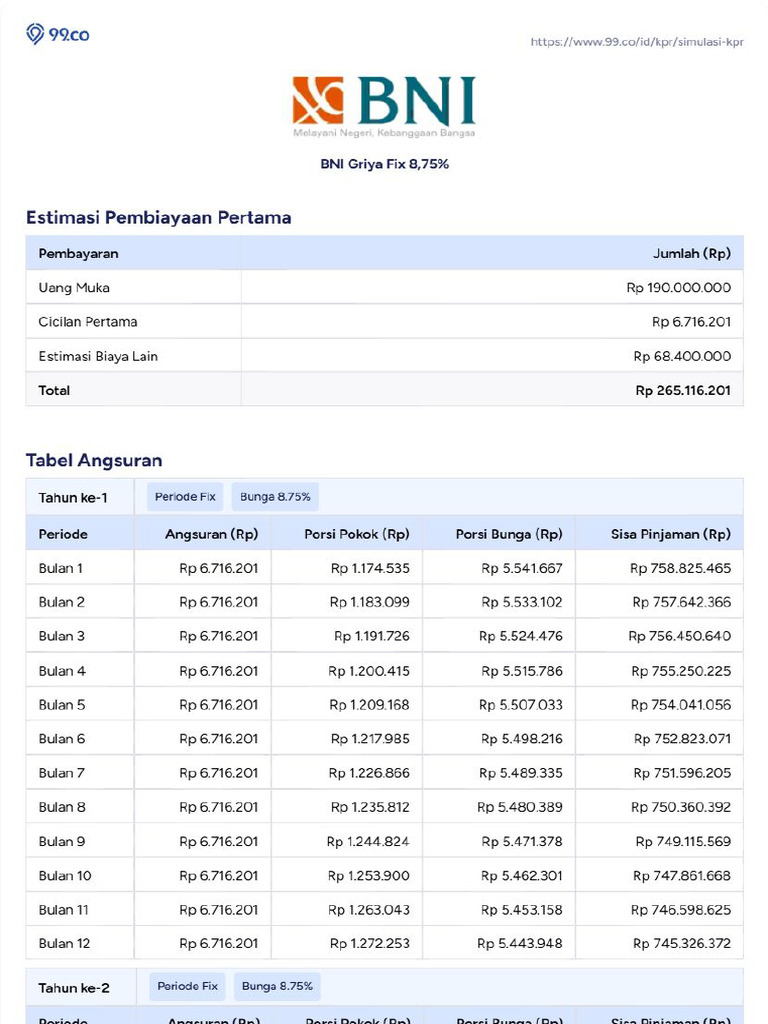Click the BNI bank logo
The width and height of the screenshot is (768, 1024).
384,106
